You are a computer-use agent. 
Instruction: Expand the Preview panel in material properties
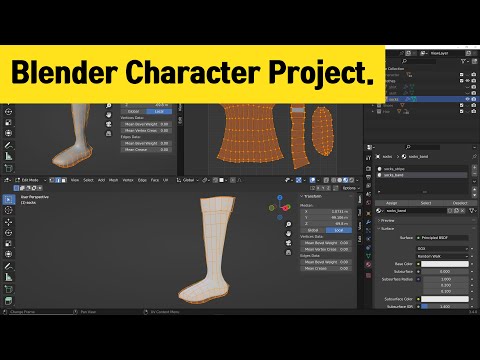click(387, 221)
